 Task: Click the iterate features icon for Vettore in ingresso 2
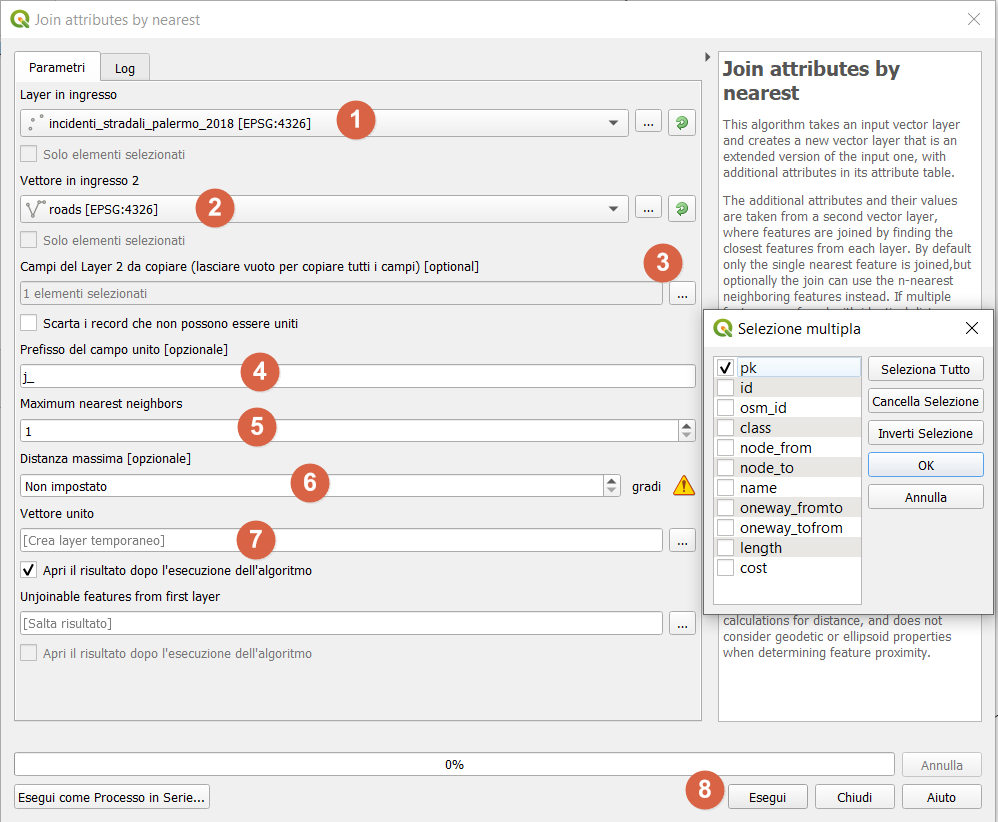click(682, 209)
